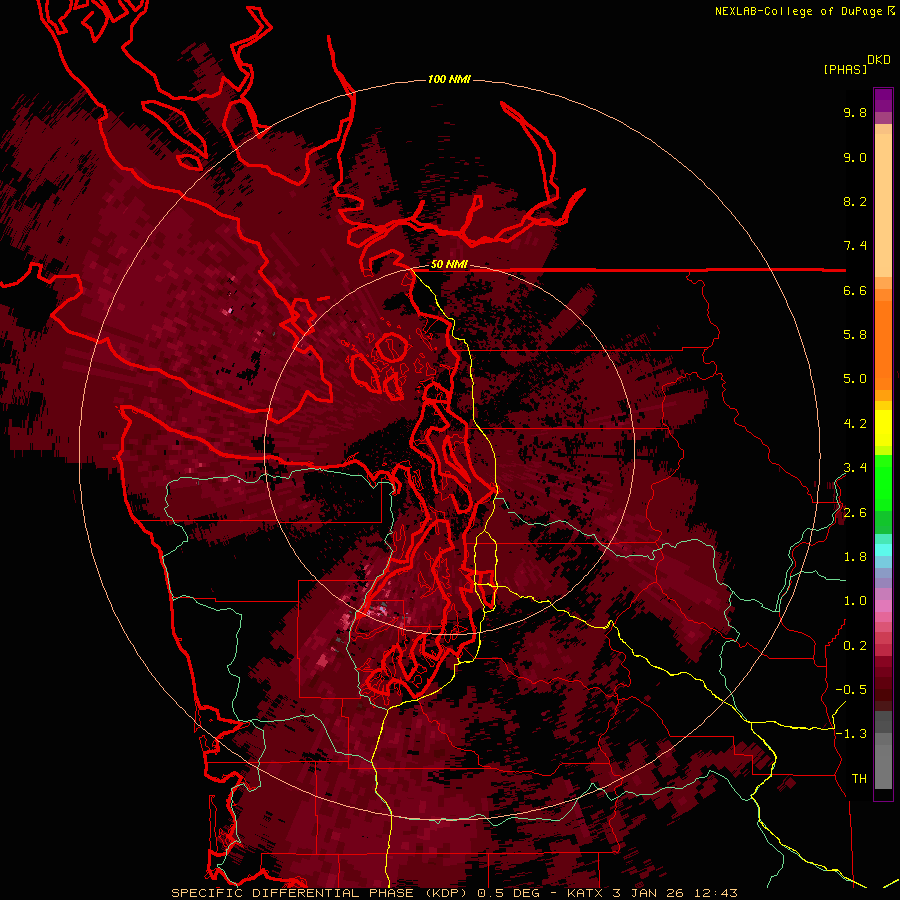
Task: Click the 100 NMI range ring label
Action: 449,79
